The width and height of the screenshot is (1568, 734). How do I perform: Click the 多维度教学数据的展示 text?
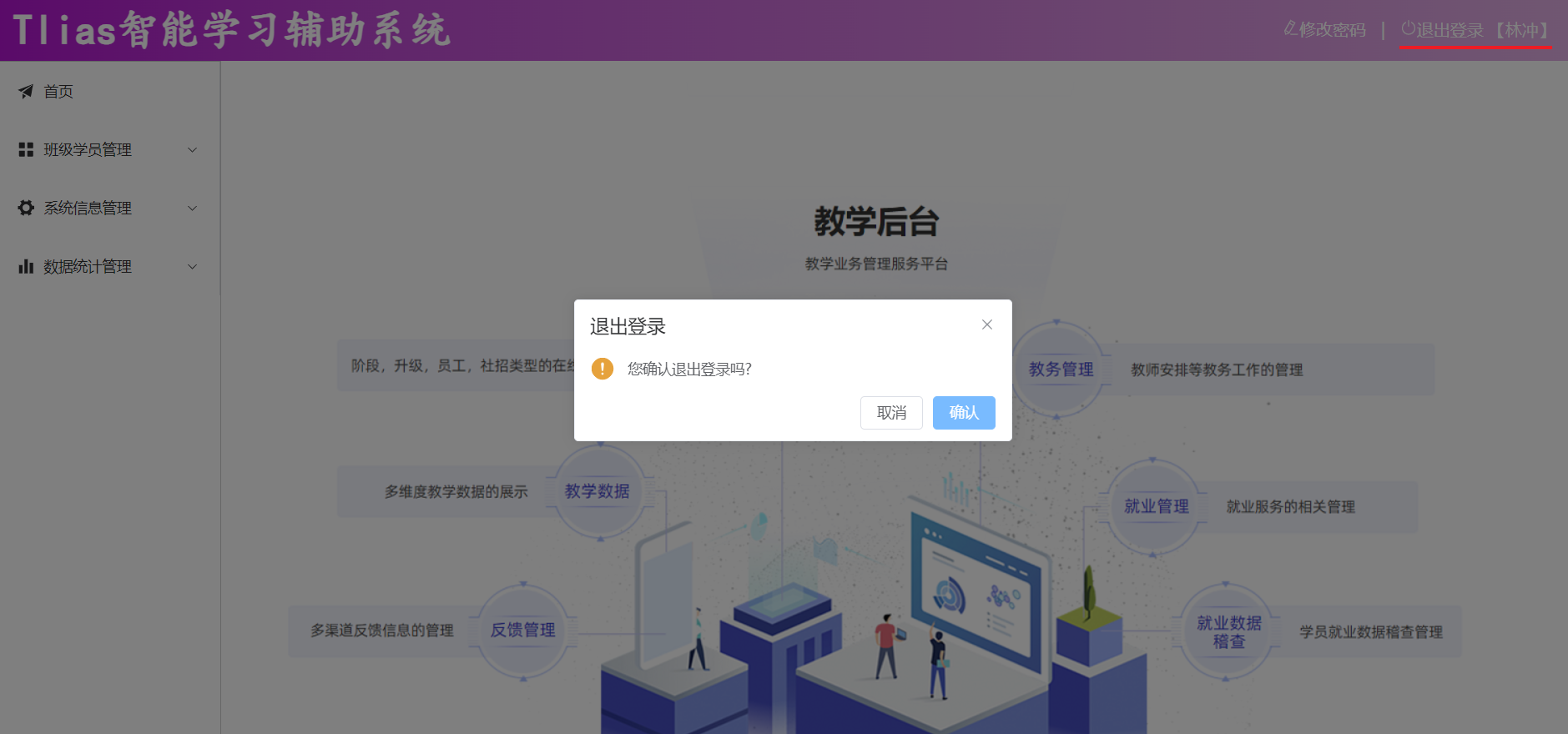[x=456, y=492]
